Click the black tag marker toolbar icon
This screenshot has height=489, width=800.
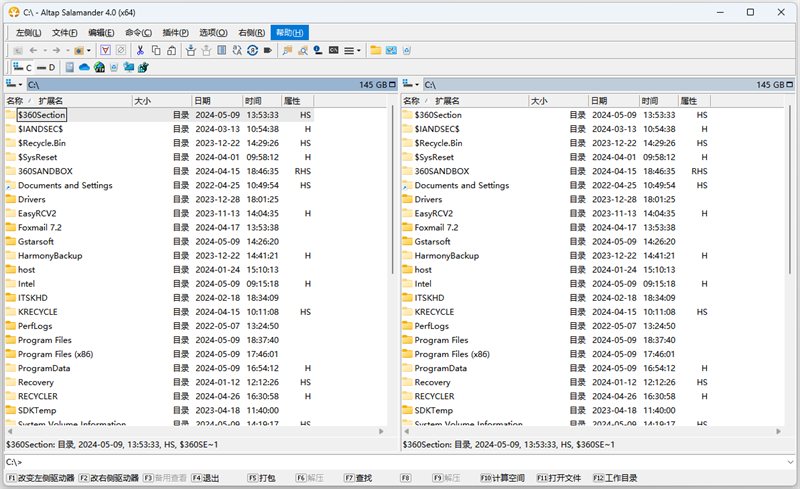(268, 50)
